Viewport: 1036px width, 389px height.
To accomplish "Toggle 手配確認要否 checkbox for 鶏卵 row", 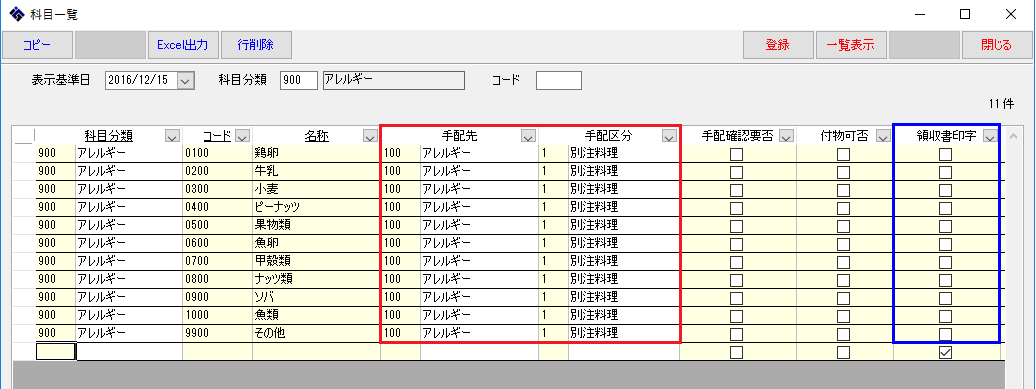I will coord(735,155).
